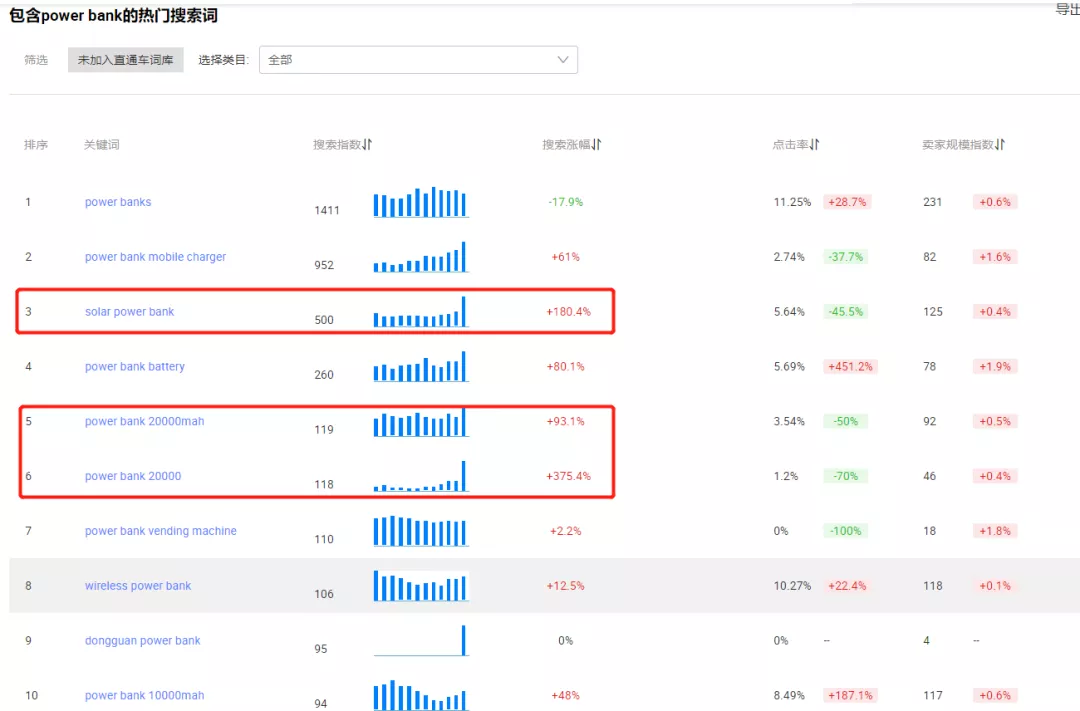Select the "dongguan power bank" keyword
The image size is (1080, 711).
pyautogui.click(x=142, y=640)
